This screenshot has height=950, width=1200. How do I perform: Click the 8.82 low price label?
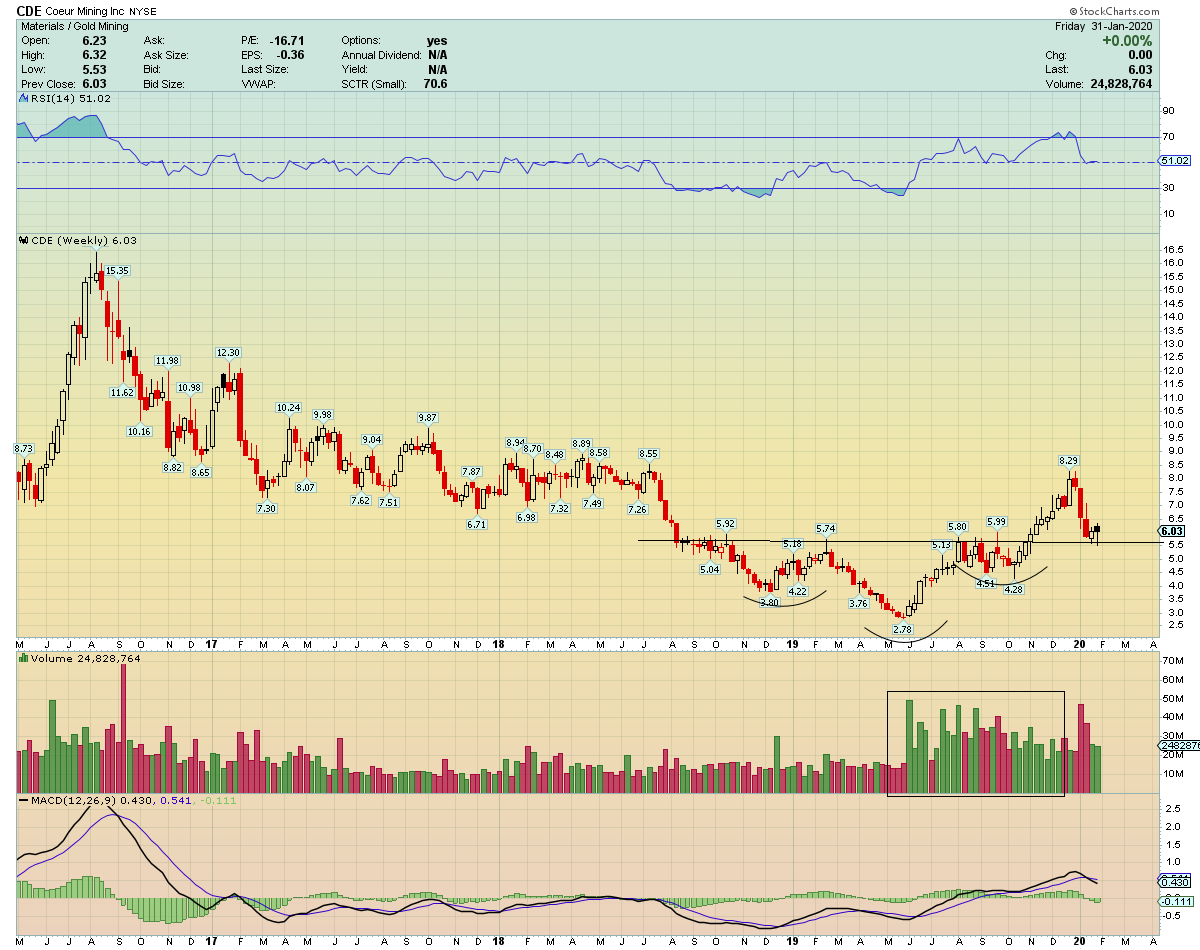coord(172,467)
